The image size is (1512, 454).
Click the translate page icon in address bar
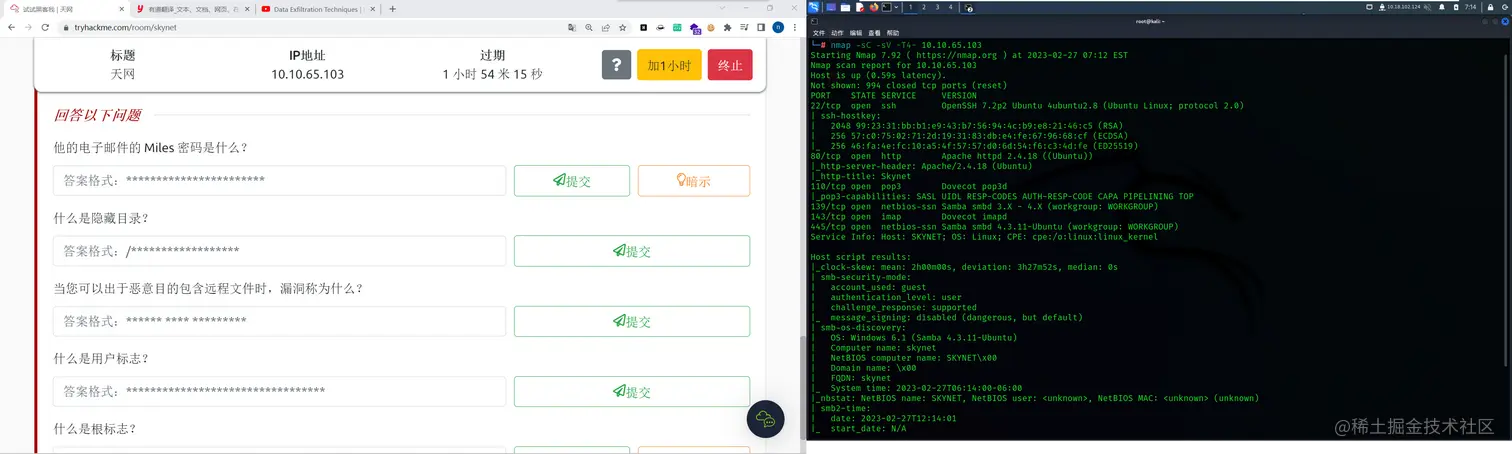pos(572,27)
